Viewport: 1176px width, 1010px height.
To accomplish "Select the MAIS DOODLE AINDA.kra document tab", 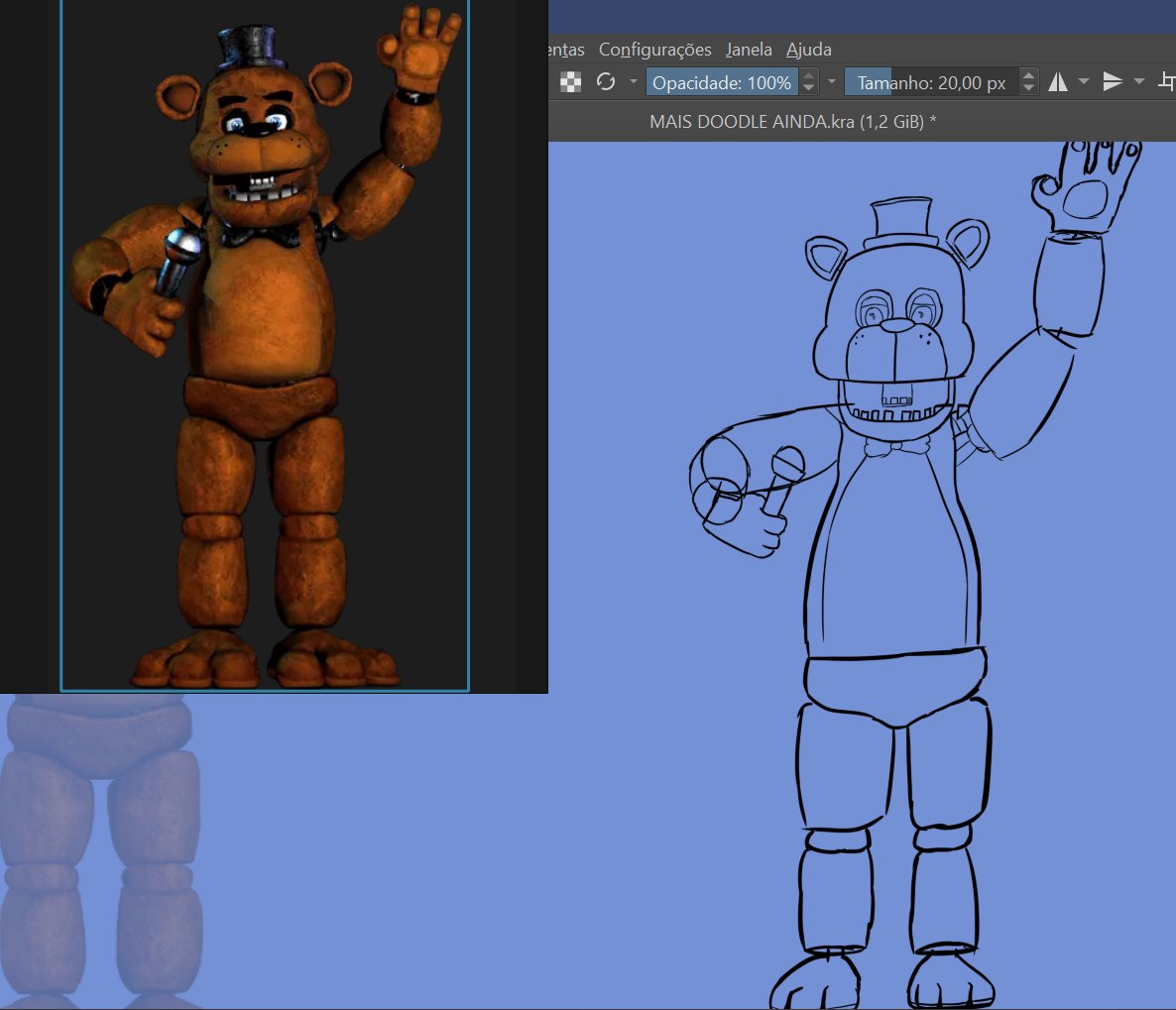I will (x=792, y=122).
